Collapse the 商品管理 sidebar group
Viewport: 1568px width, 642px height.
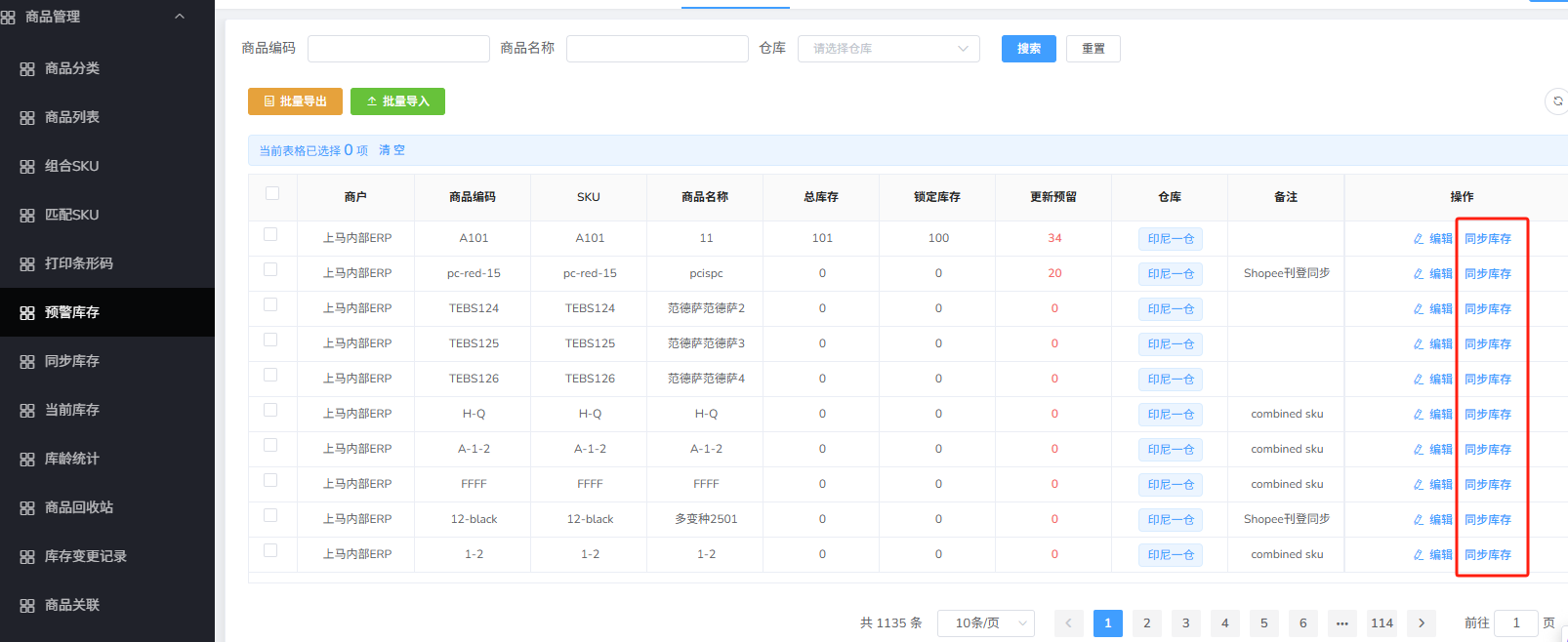click(180, 17)
